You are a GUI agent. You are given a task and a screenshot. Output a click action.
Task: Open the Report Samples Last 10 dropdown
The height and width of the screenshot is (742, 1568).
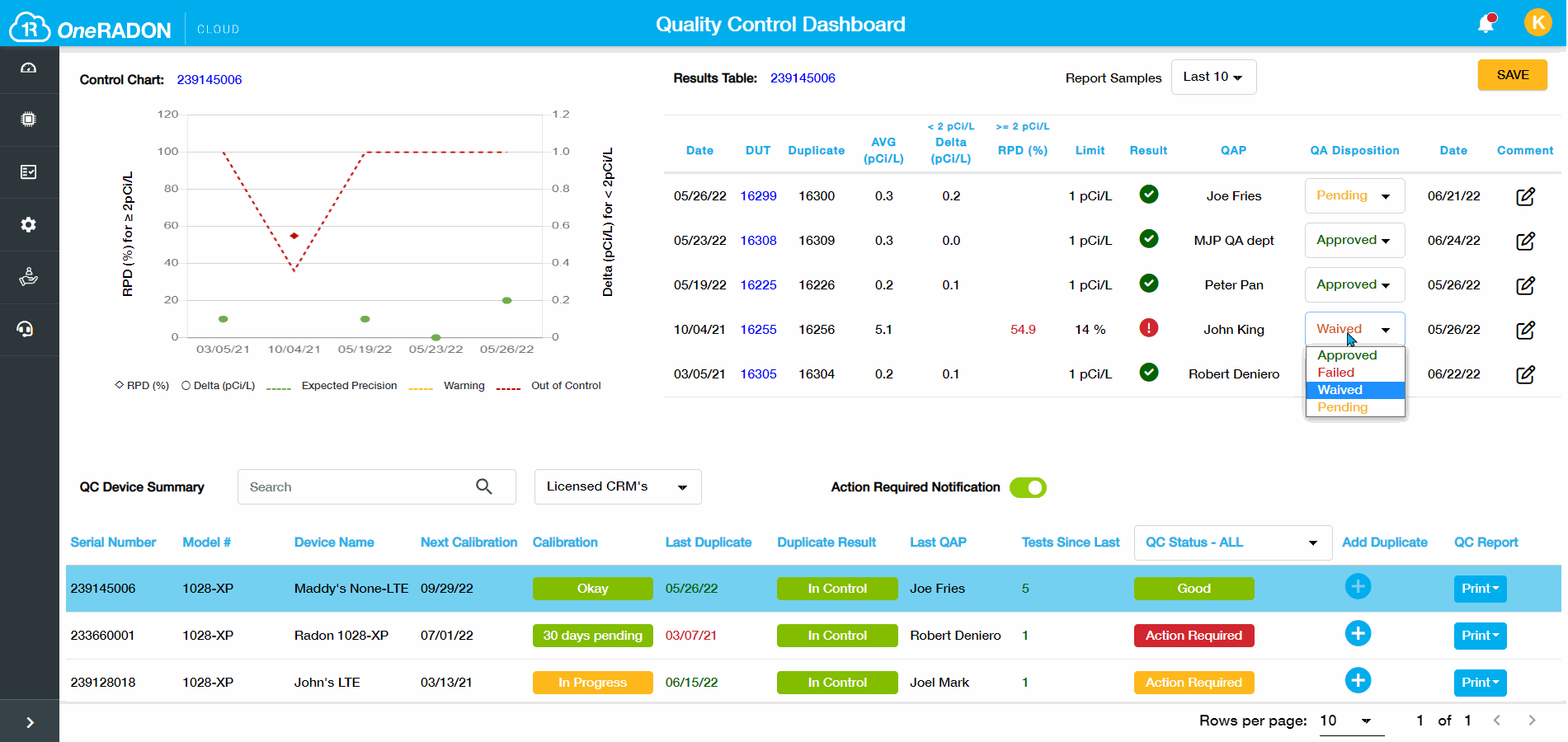point(1213,76)
